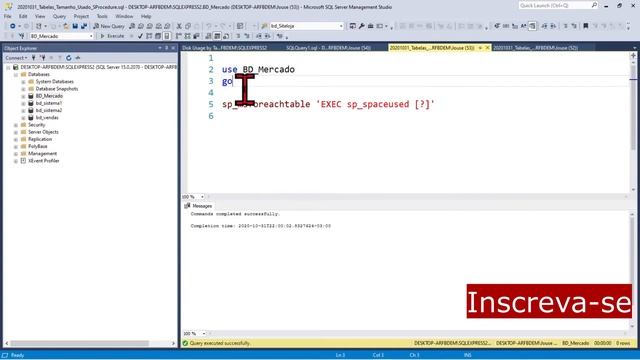
Task: Open the Connect dropdown in Object Explorer
Action: [x=16, y=58]
